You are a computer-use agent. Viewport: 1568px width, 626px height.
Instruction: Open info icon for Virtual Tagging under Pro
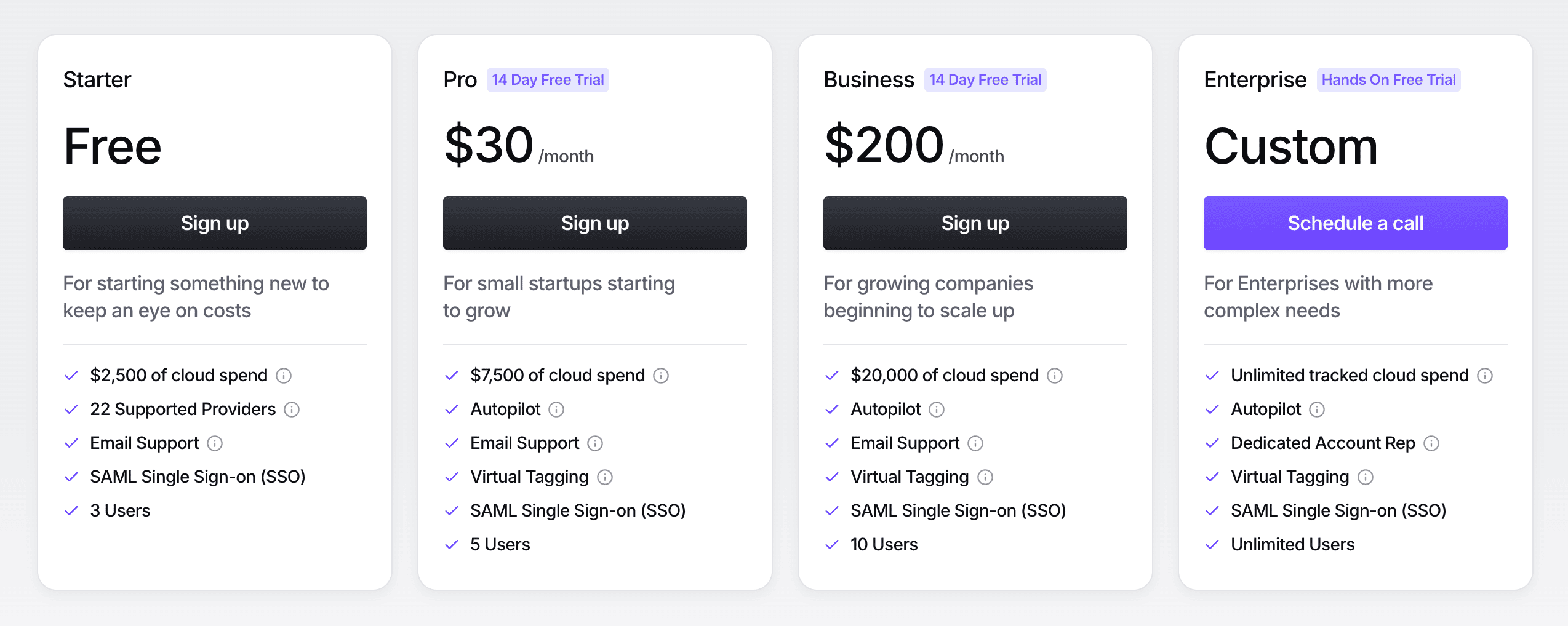[x=606, y=477]
